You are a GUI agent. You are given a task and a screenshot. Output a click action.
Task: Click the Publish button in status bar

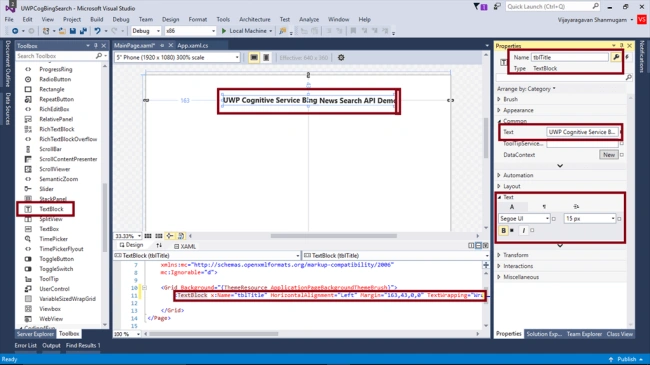tap(626, 359)
